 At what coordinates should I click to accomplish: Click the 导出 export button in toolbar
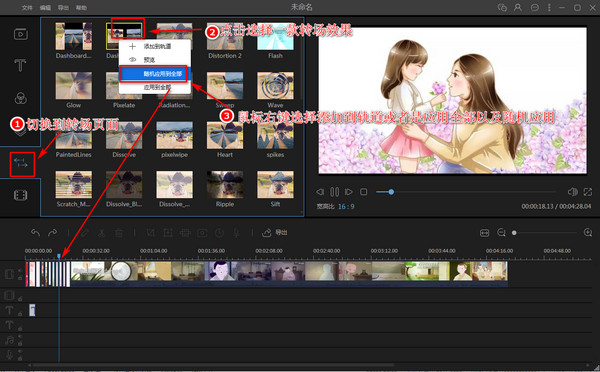point(275,232)
